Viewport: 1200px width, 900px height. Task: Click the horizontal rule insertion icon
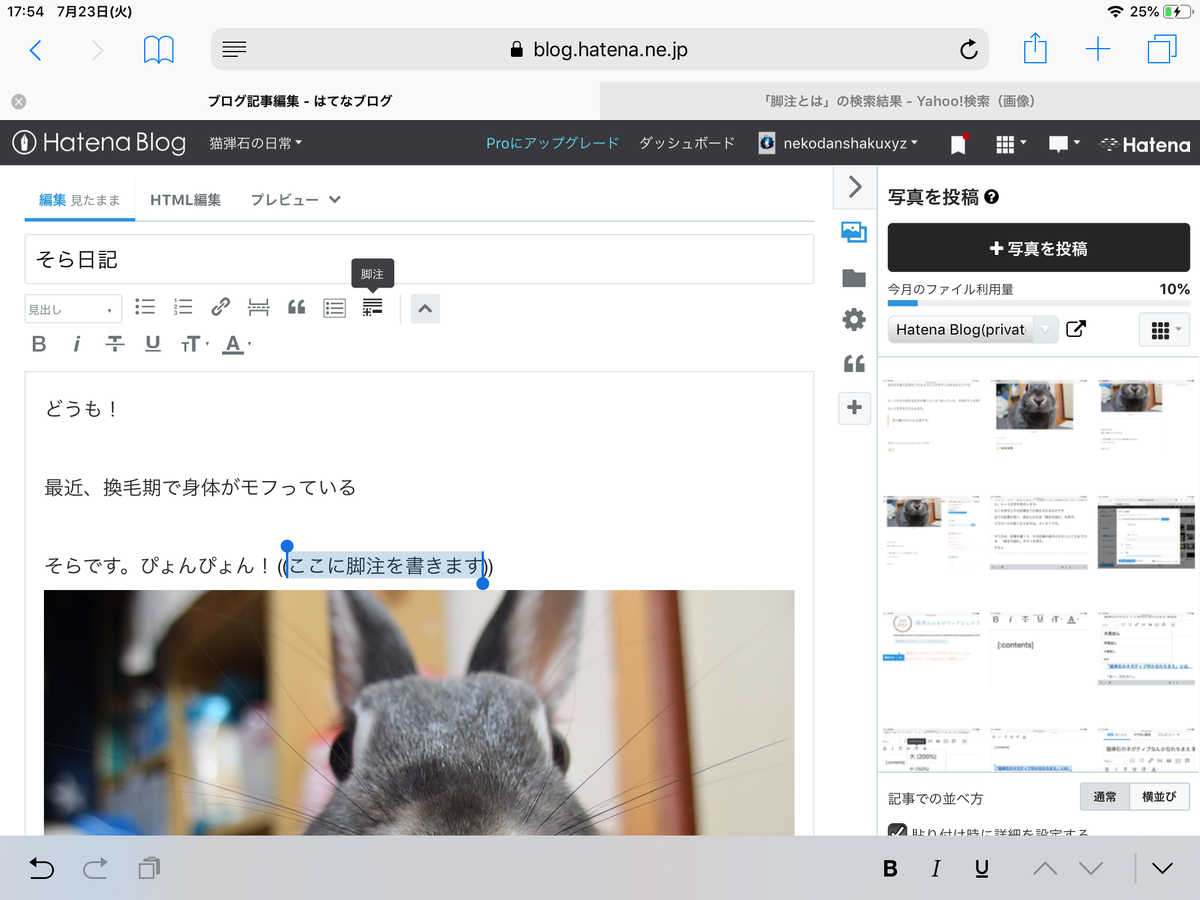pyautogui.click(x=258, y=307)
